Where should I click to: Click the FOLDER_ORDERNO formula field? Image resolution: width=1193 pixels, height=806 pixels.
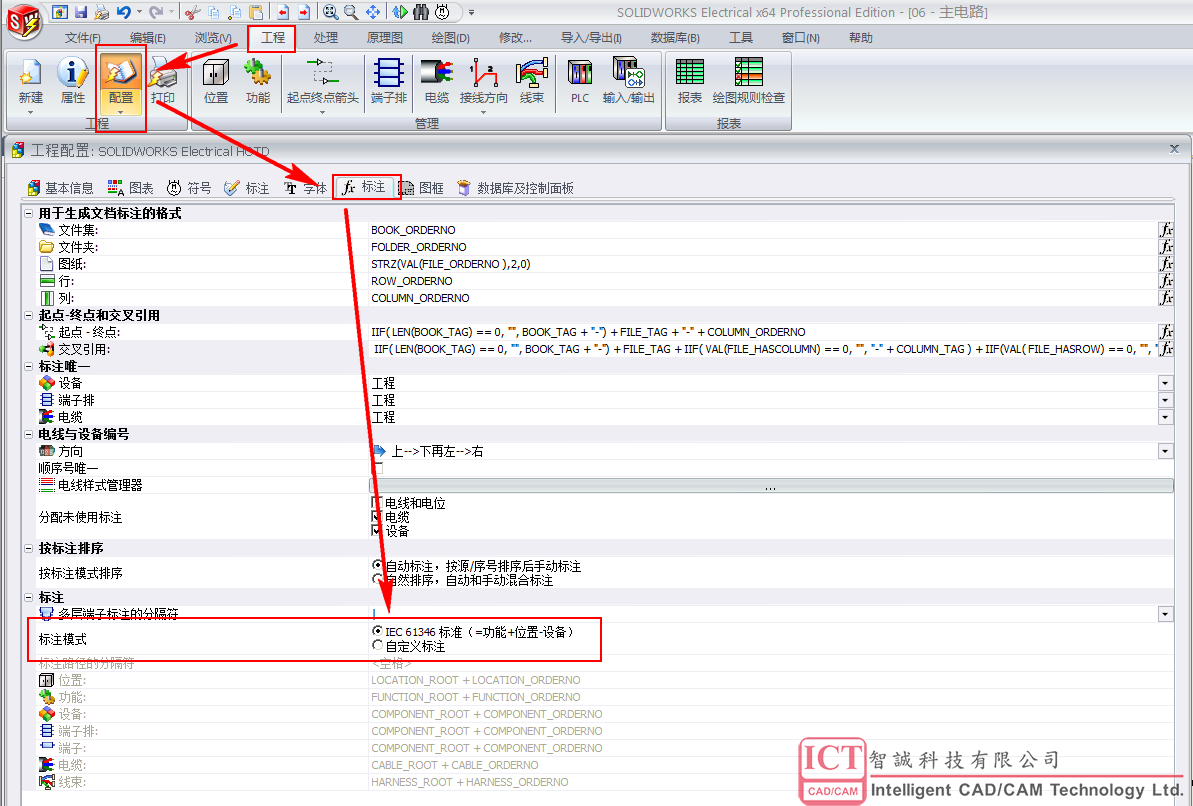(763, 247)
